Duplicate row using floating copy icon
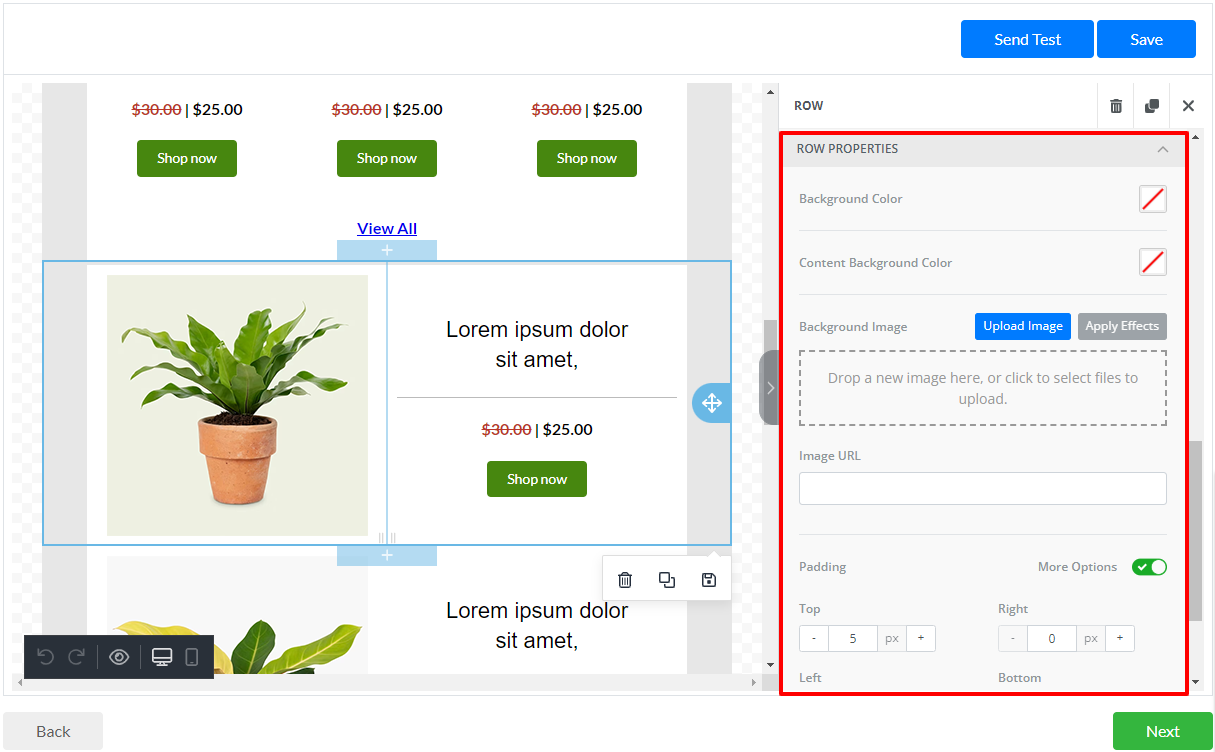The height and width of the screenshot is (752, 1215). (x=667, y=580)
